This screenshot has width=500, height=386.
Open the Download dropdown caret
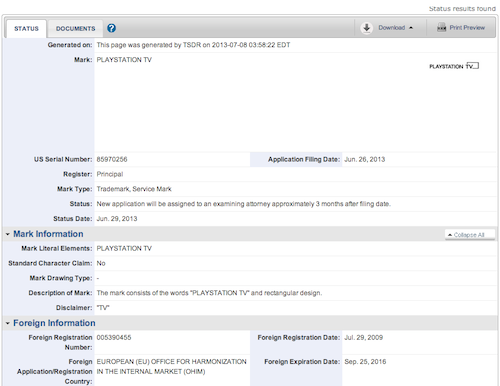tap(411, 28)
